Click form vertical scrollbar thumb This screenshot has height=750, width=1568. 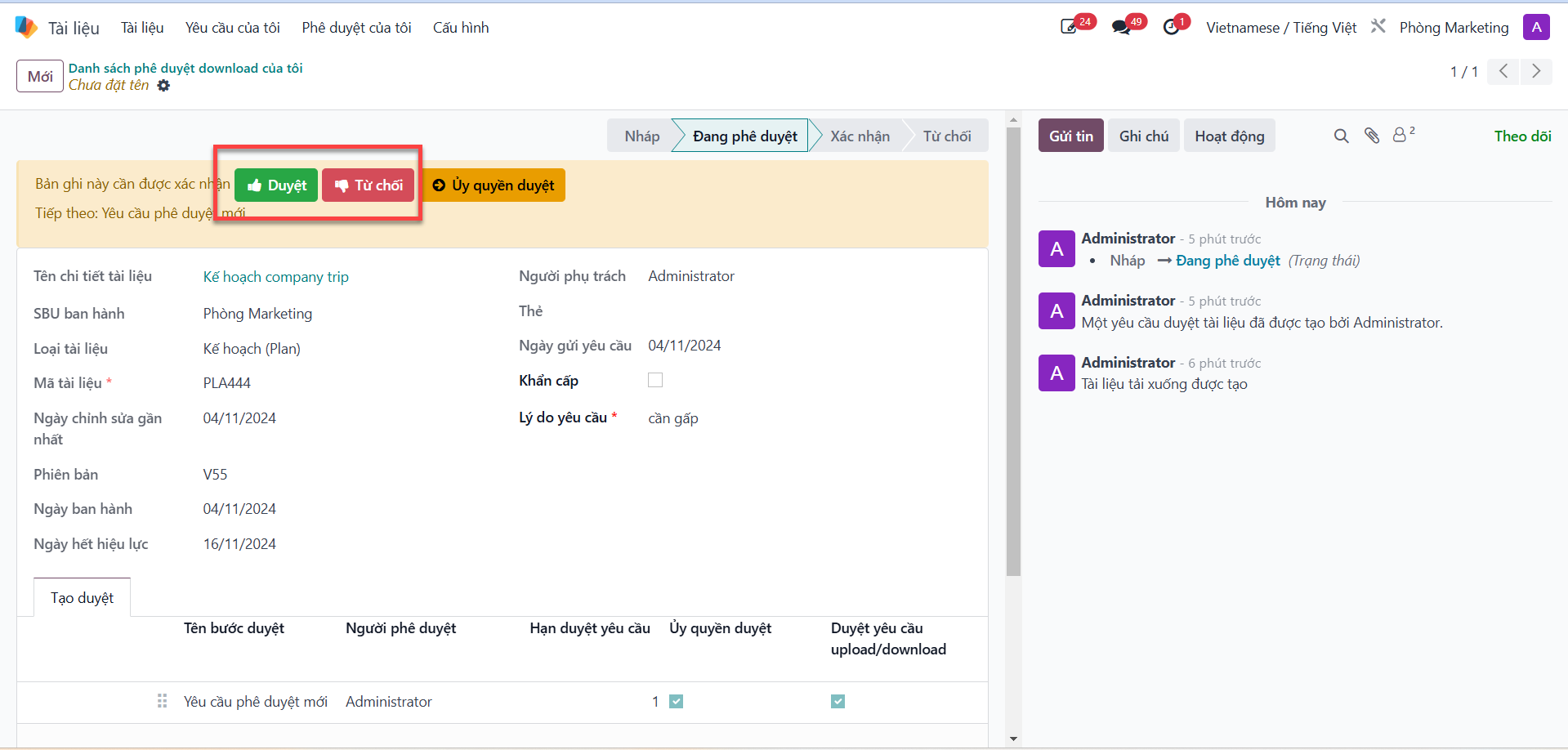1013,351
